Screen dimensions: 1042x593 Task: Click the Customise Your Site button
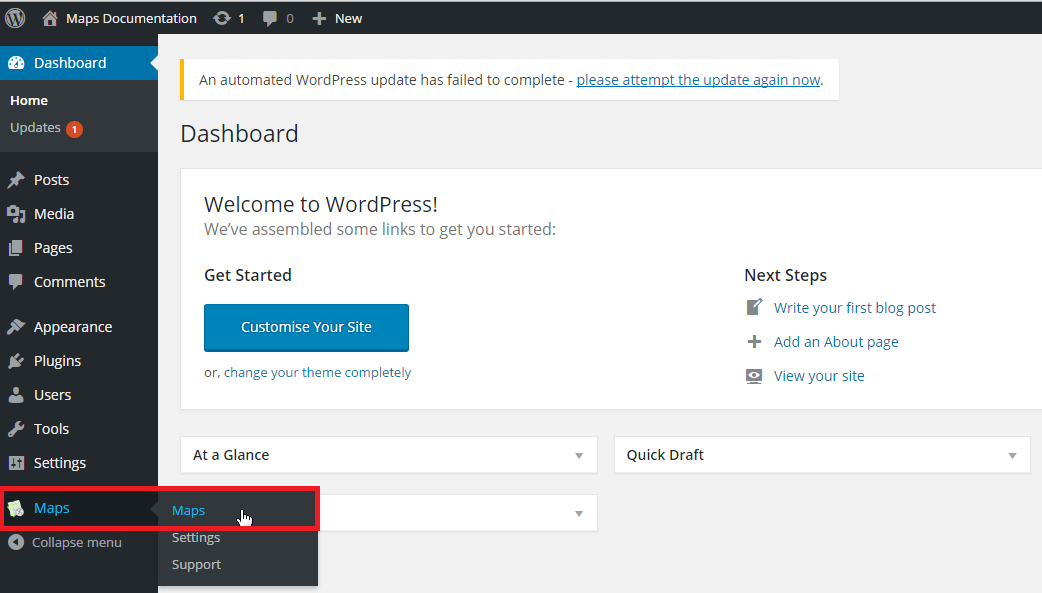coord(306,328)
